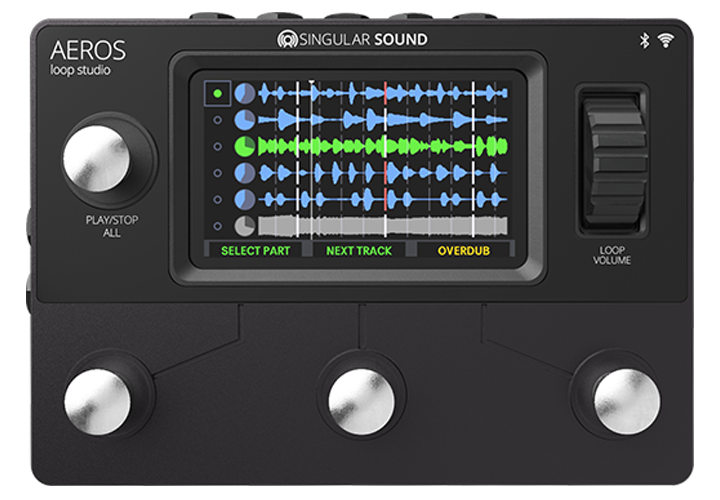Image resolution: width=720 pixels, height=500 pixels.
Task: Select the third part radio circle
Action: coord(217,147)
